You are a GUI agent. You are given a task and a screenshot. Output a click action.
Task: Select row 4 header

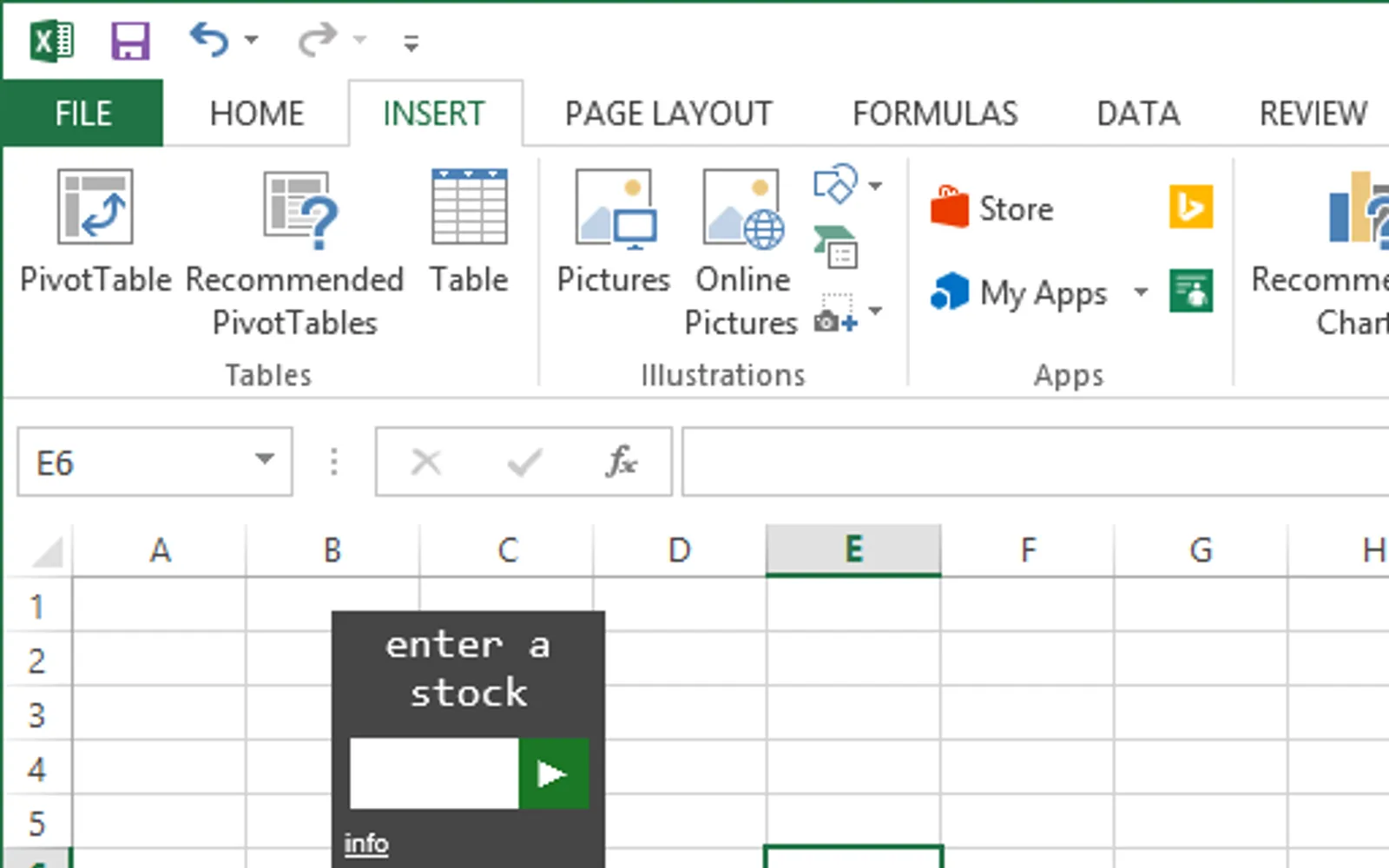click(36, 769)
